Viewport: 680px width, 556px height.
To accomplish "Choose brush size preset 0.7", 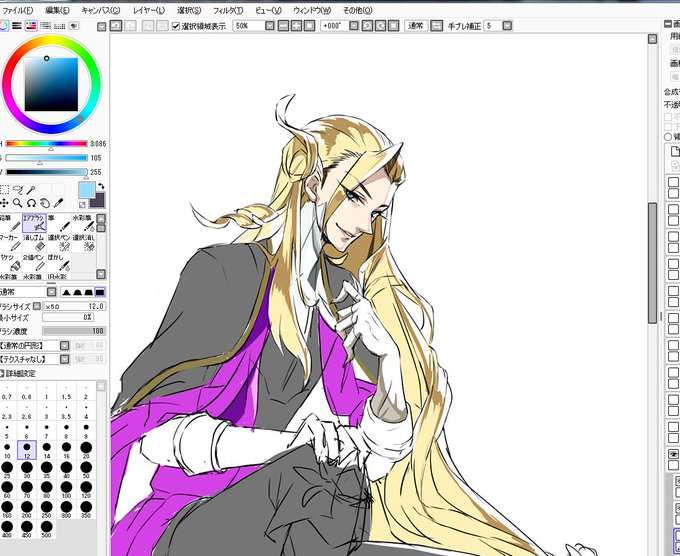I will pyautogui.click(x=7, y=391).
